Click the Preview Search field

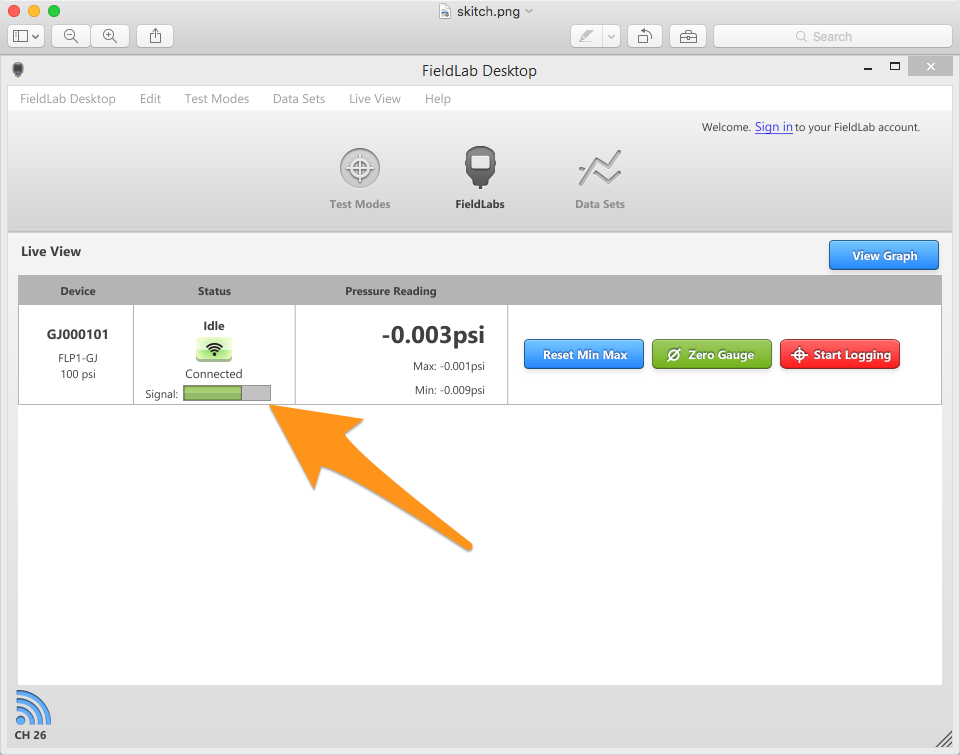(832, 37)
